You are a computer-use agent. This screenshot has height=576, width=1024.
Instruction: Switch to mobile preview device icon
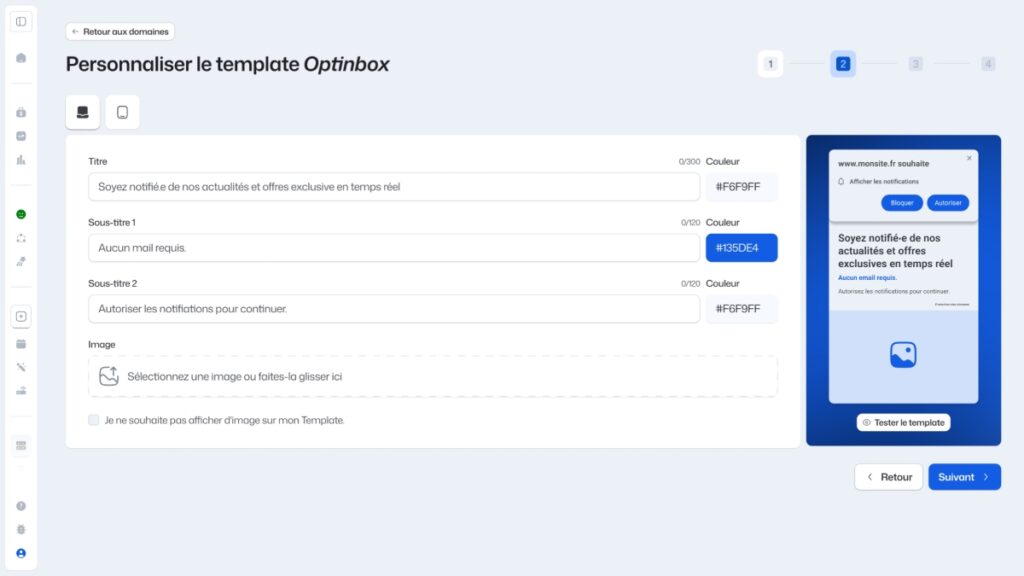pos(122,112)
